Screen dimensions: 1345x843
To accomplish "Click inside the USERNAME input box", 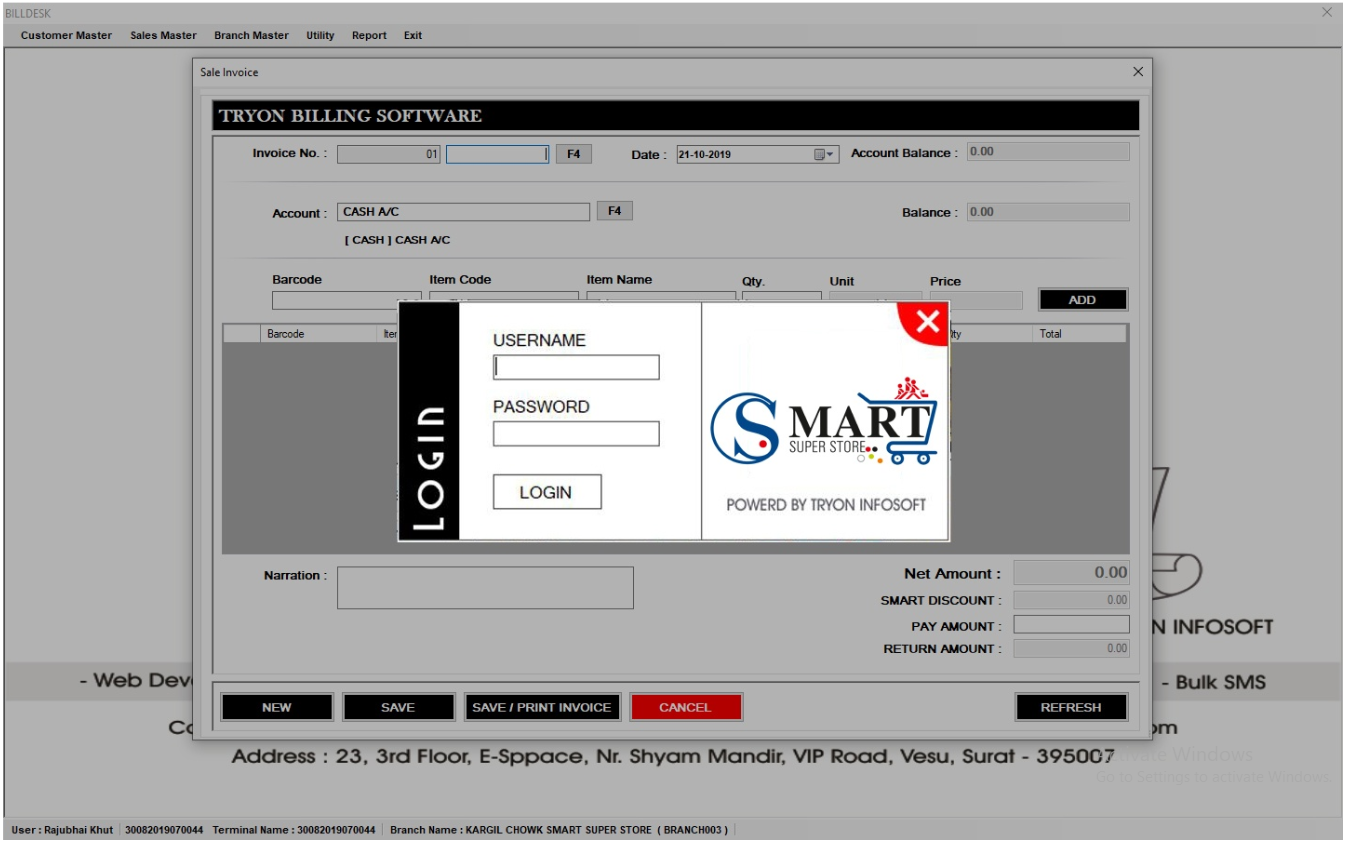I will [x=575, y=367].
